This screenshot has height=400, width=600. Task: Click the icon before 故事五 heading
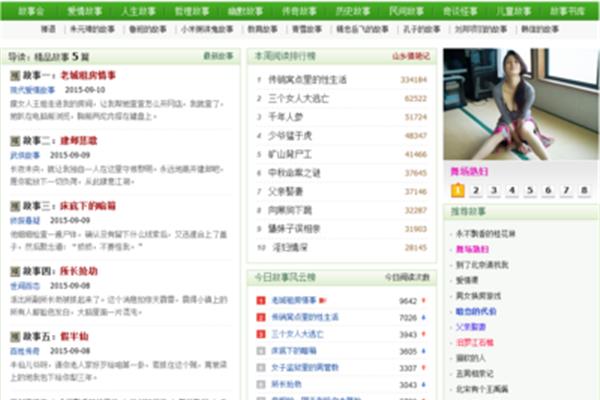coord(15,337)
